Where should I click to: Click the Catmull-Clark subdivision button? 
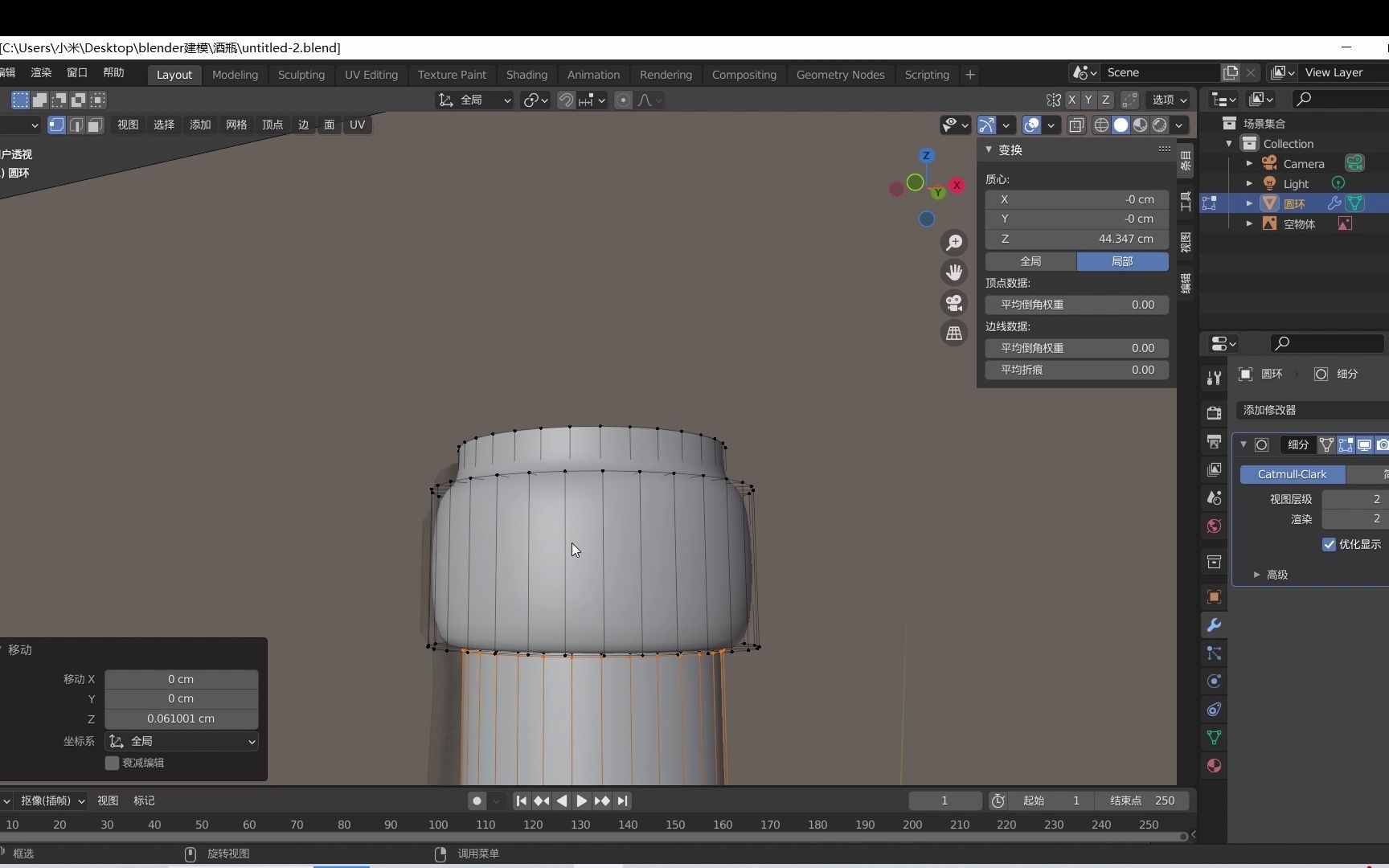coord(1292,474)
